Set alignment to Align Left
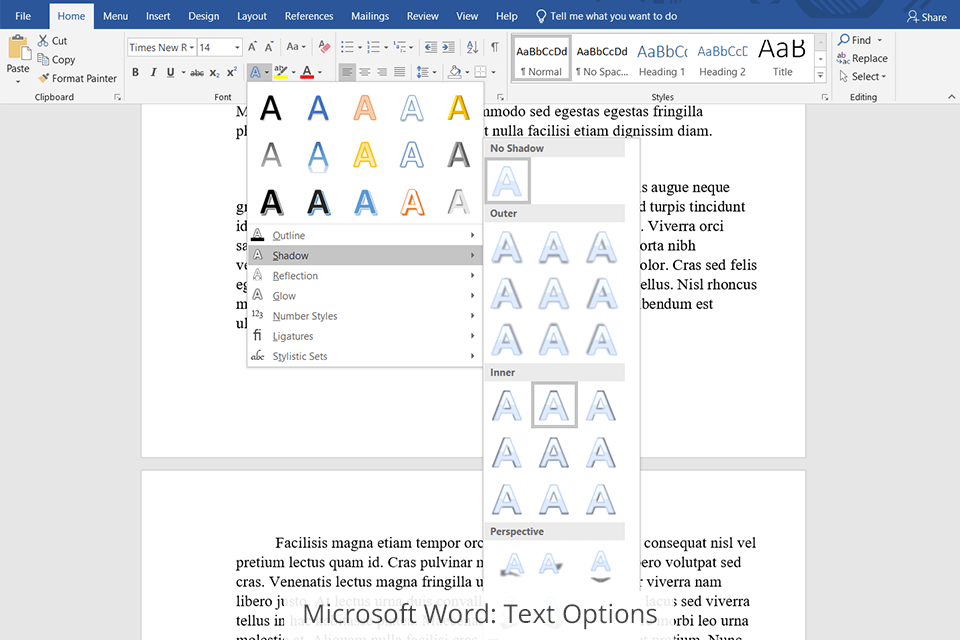Viewport: 960px width, 640px height. point(347,72)
